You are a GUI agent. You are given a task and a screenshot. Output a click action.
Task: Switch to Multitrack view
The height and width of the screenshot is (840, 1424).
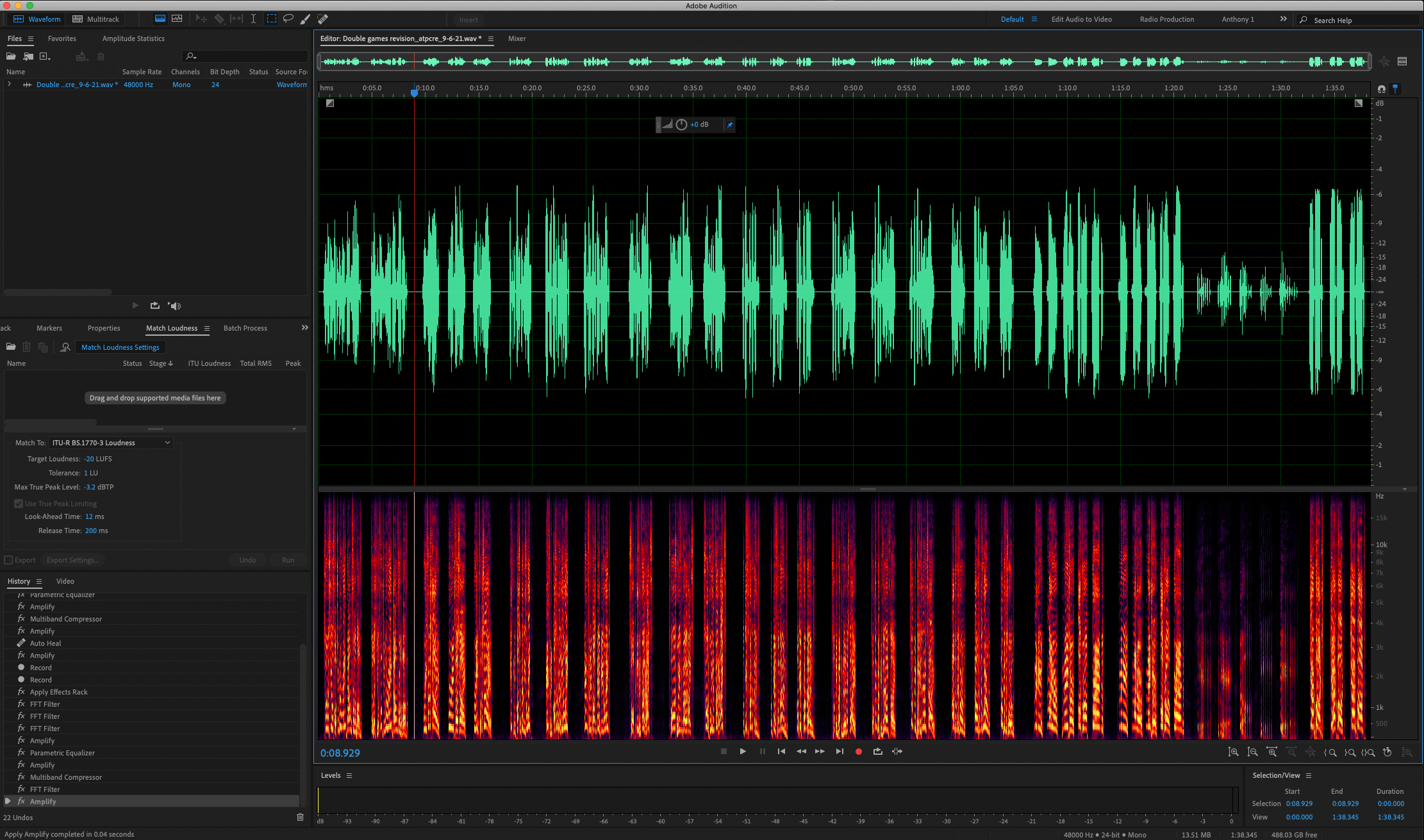click(x=96, y=19)
